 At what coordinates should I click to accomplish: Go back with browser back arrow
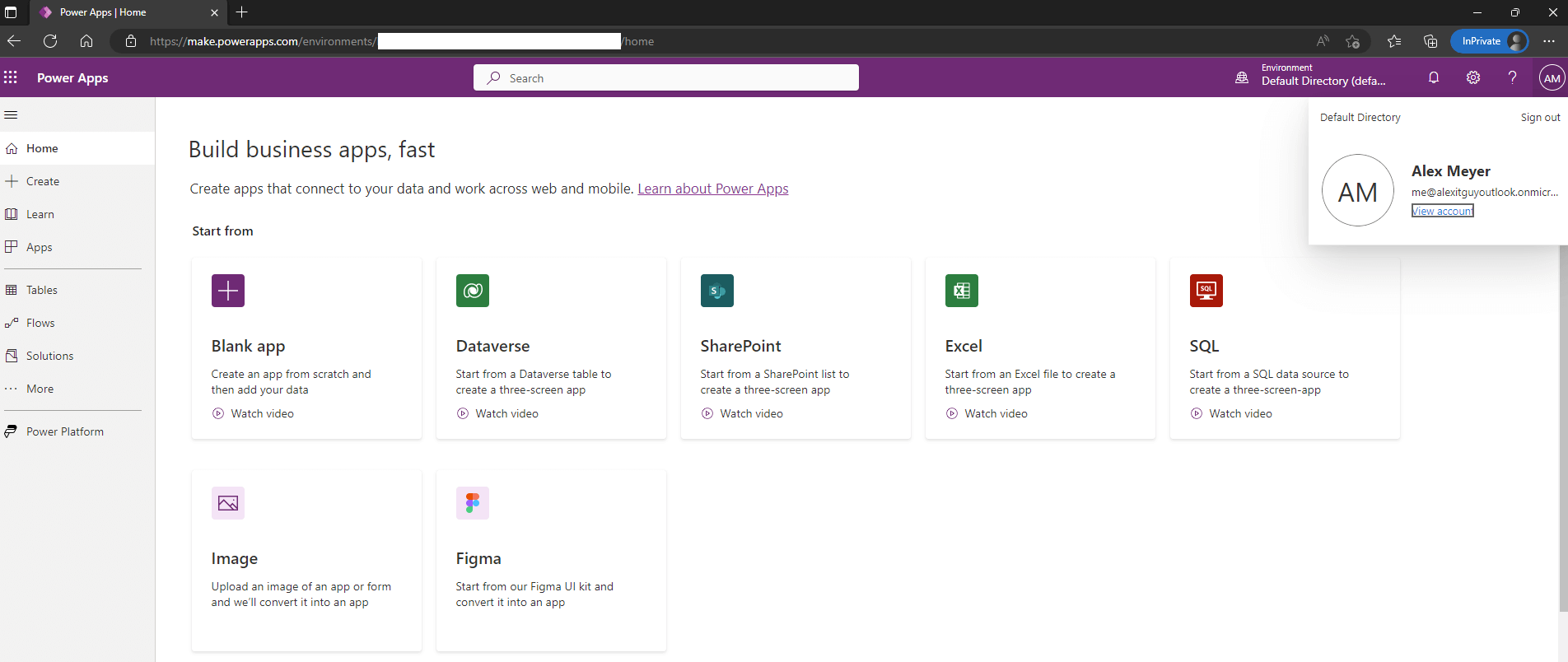click(14, 41)
